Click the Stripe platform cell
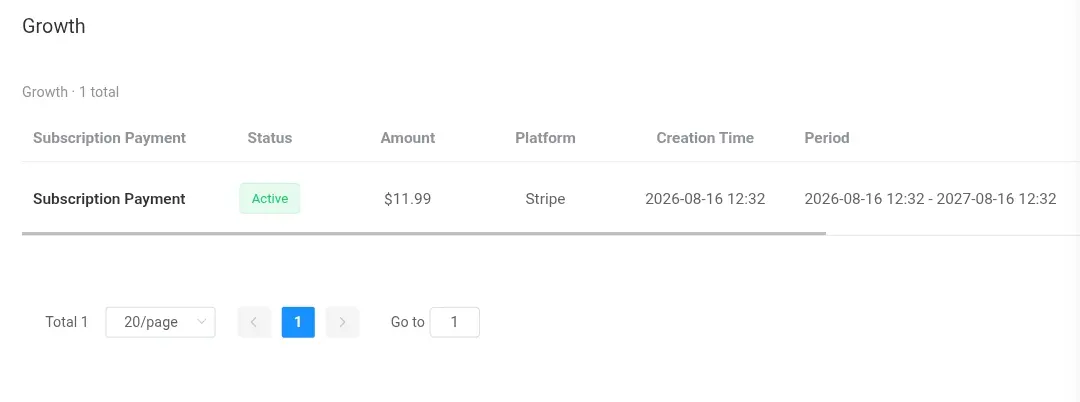Screen dimensions: 1080x402 tap(546, 199)
